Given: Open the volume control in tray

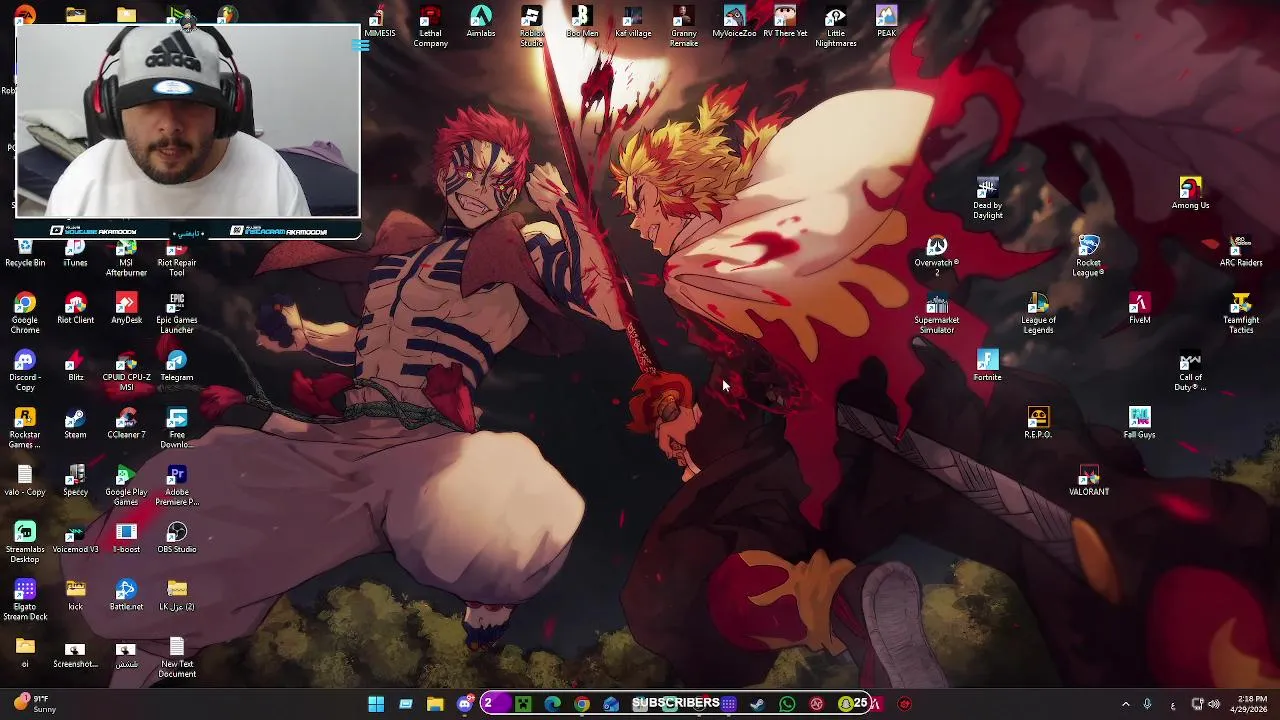Looking at the screenshot, I should pos(1214,704).
